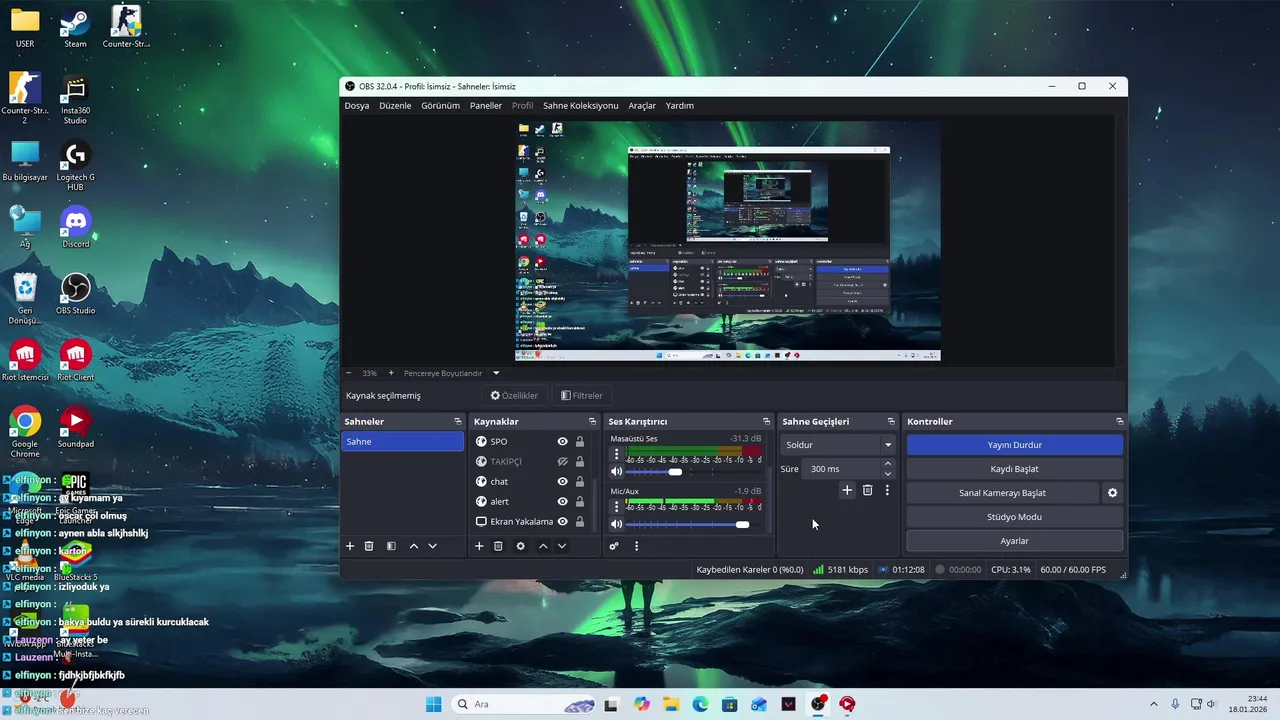Show the TAKİPÇİ source
The height and width of the screenshot is (720, 1280).
tap(563, 461)
